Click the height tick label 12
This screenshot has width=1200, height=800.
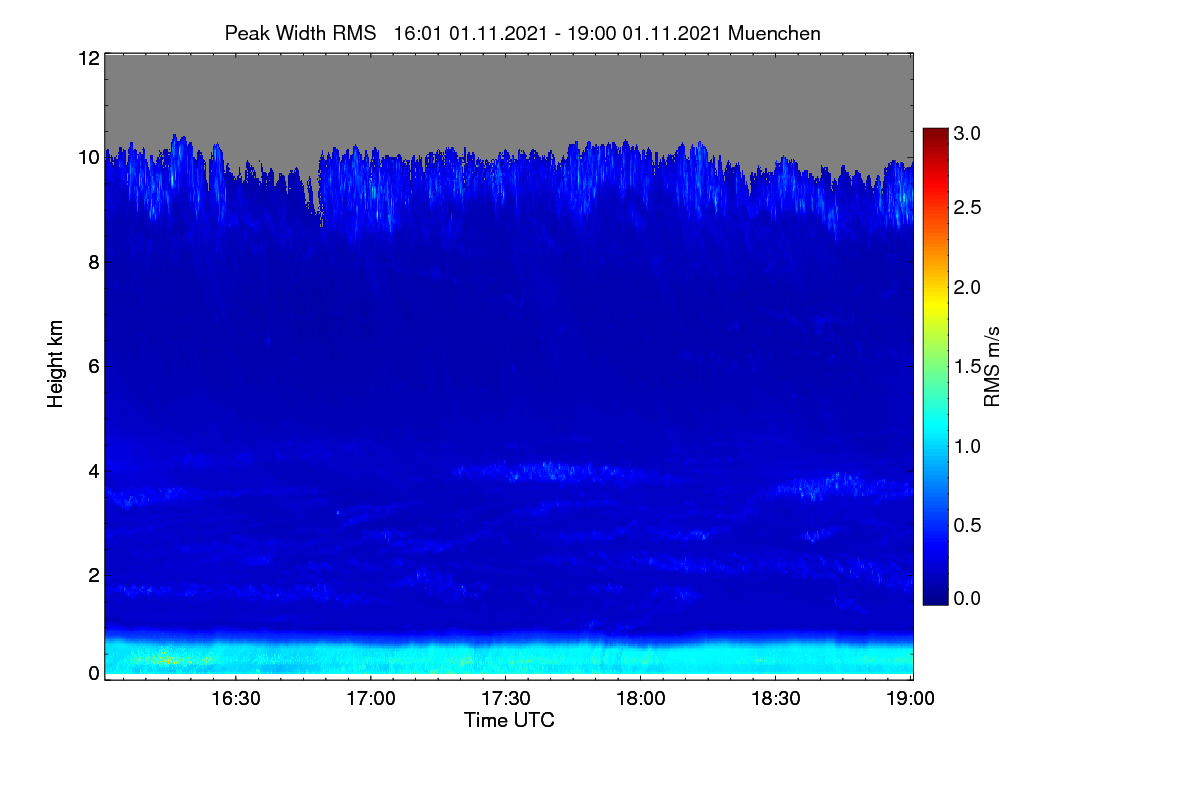pos(88,58)
